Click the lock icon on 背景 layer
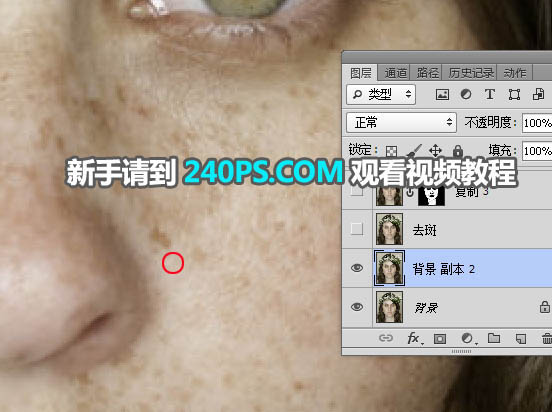 [x=545, y=307]
